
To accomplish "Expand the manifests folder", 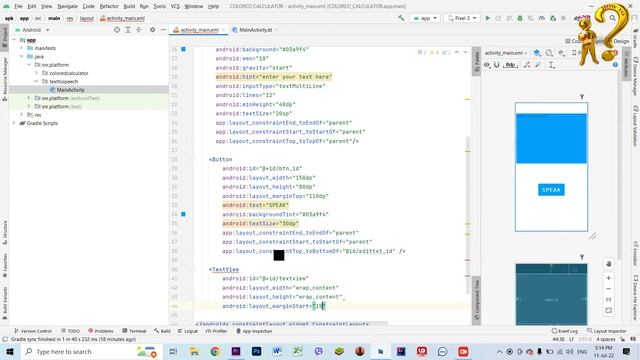I will [x=22, y=48].
